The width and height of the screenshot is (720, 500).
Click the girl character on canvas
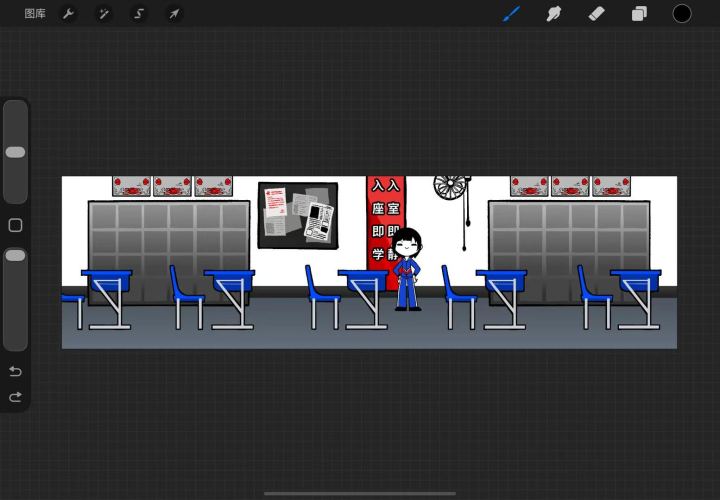407,270
